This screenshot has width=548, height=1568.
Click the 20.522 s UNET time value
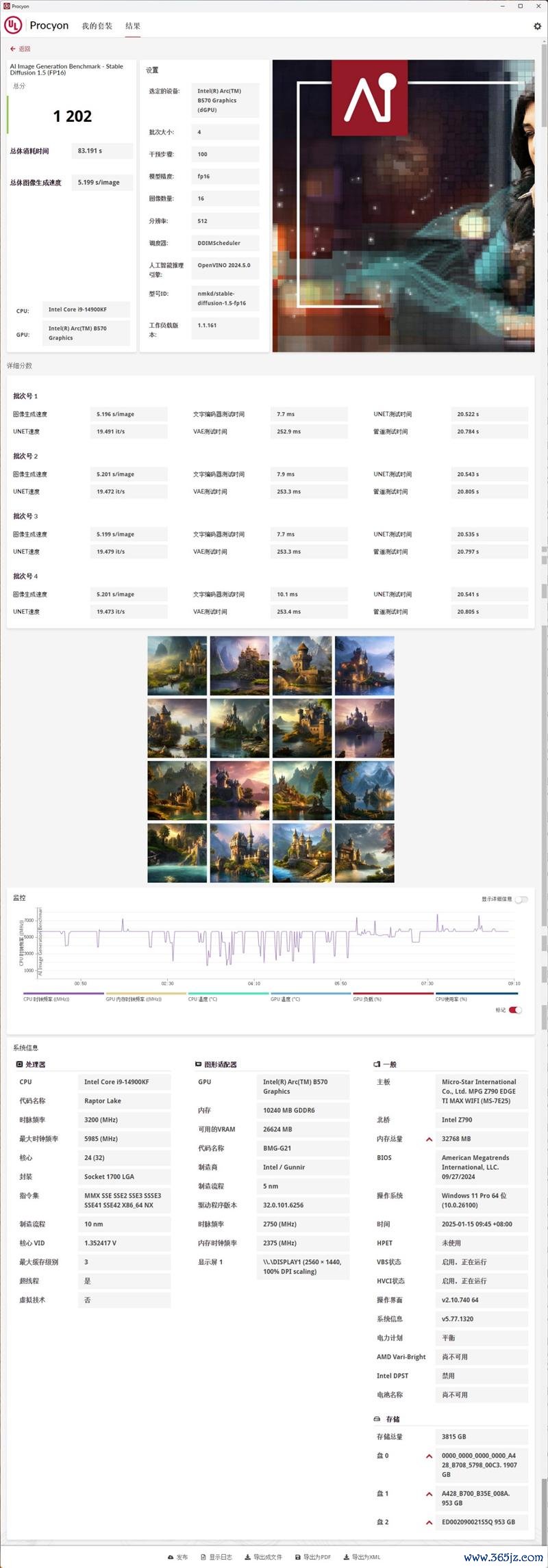click(x=489, y=414)
